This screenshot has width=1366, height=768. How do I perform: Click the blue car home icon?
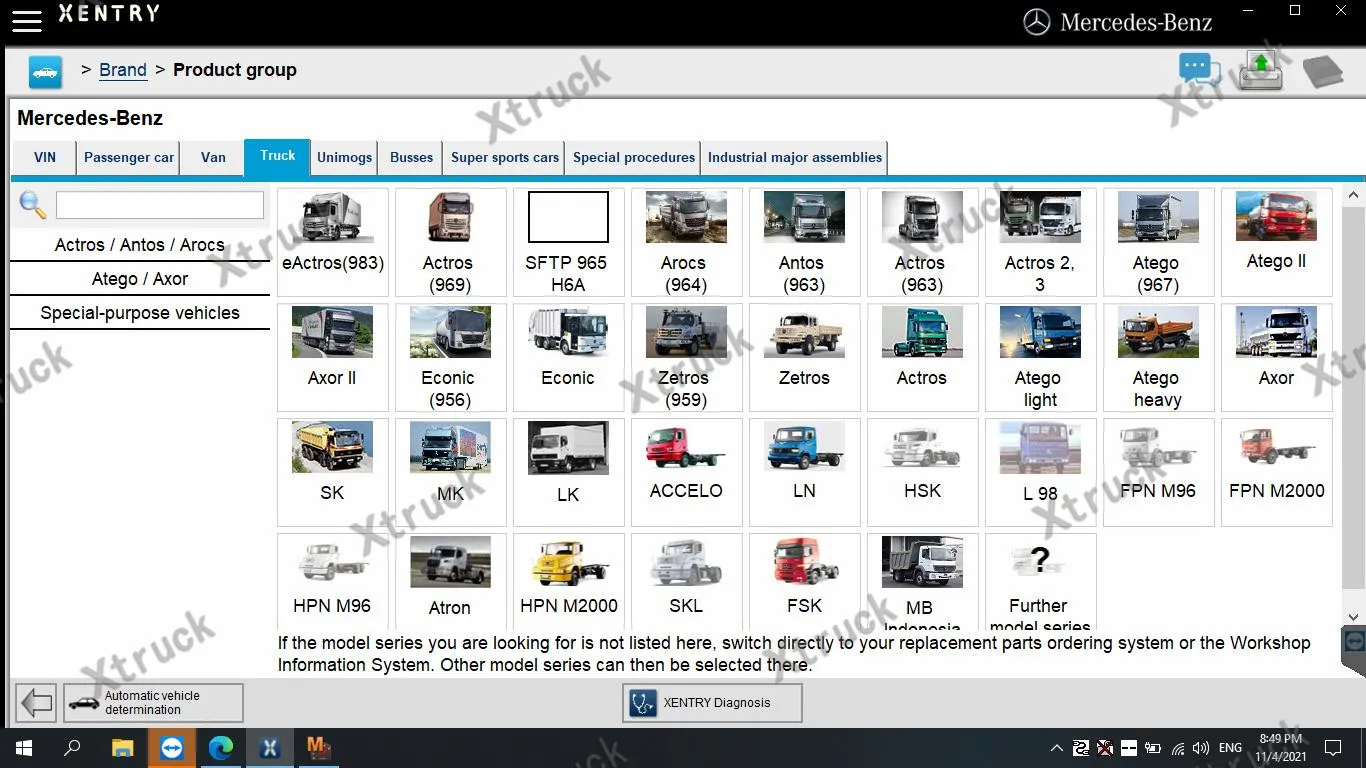coord(45,72)
